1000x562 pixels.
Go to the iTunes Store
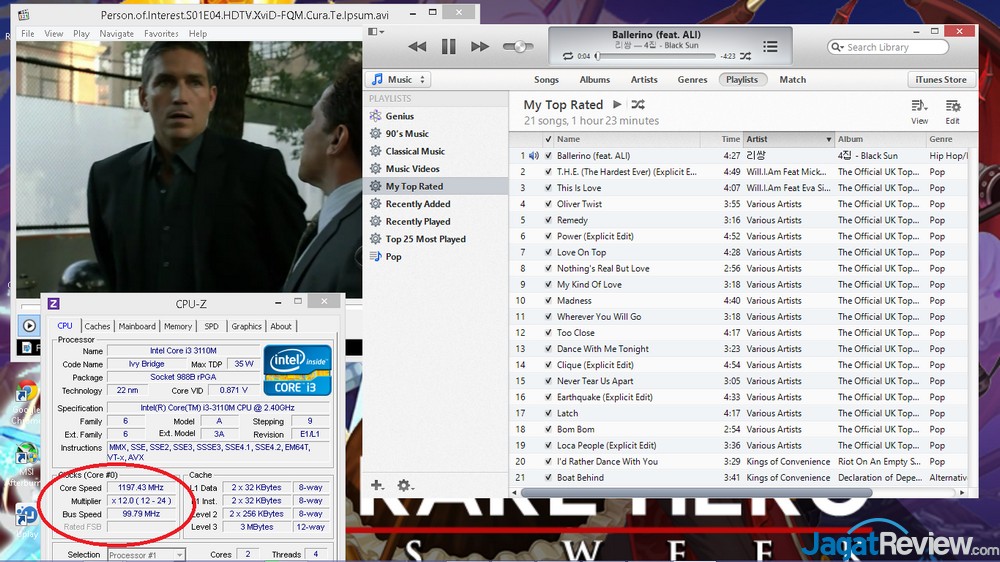click(x=941, y=80)
